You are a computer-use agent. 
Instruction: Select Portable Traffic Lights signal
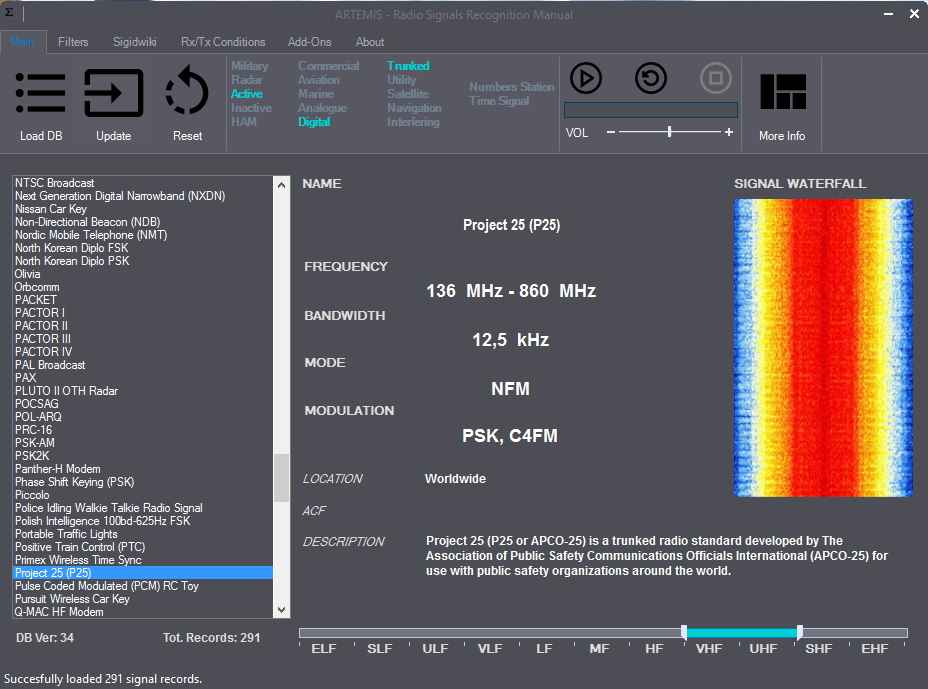pos(143,534)
